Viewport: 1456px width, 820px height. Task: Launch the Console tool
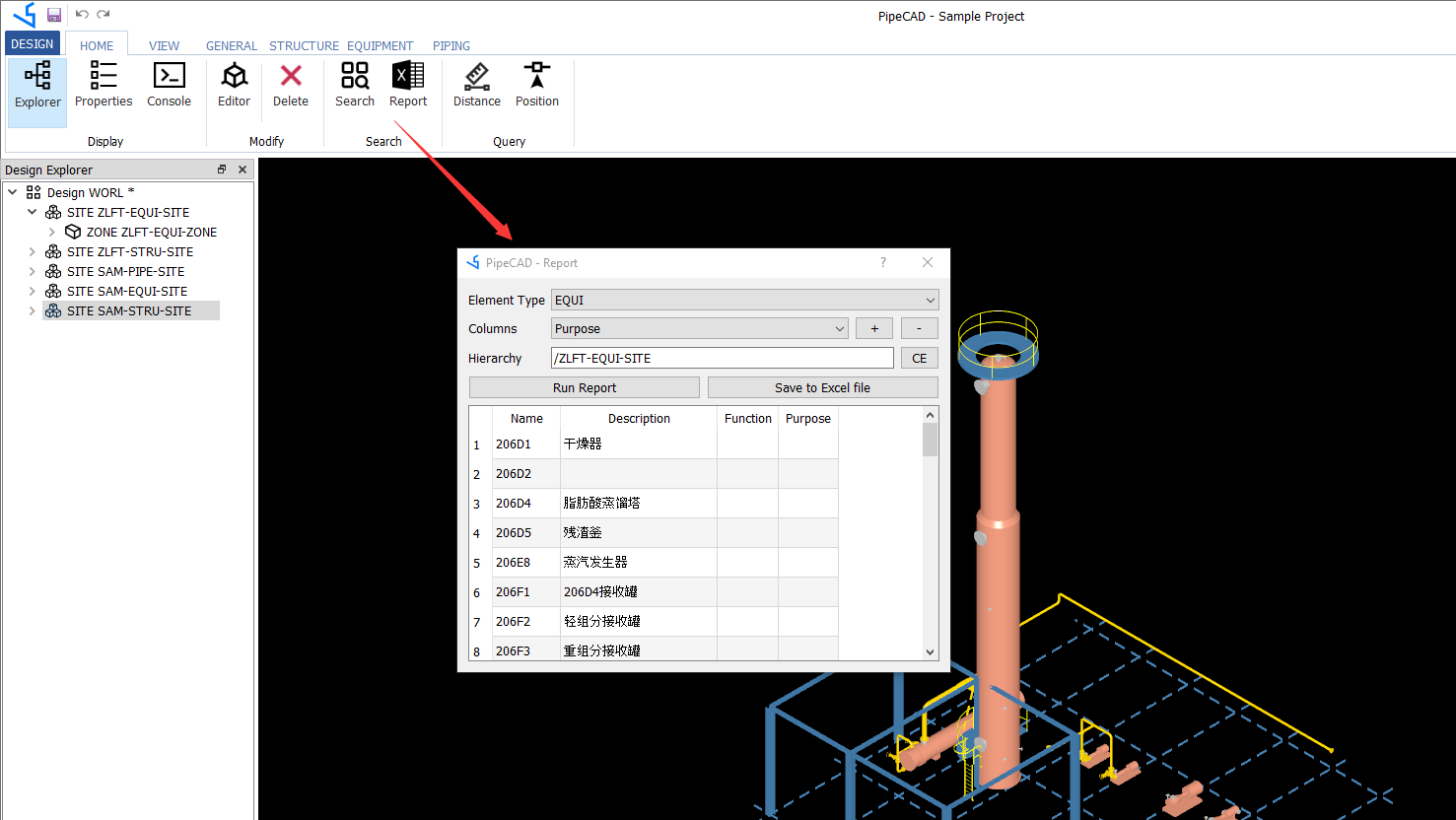(170, 86)
